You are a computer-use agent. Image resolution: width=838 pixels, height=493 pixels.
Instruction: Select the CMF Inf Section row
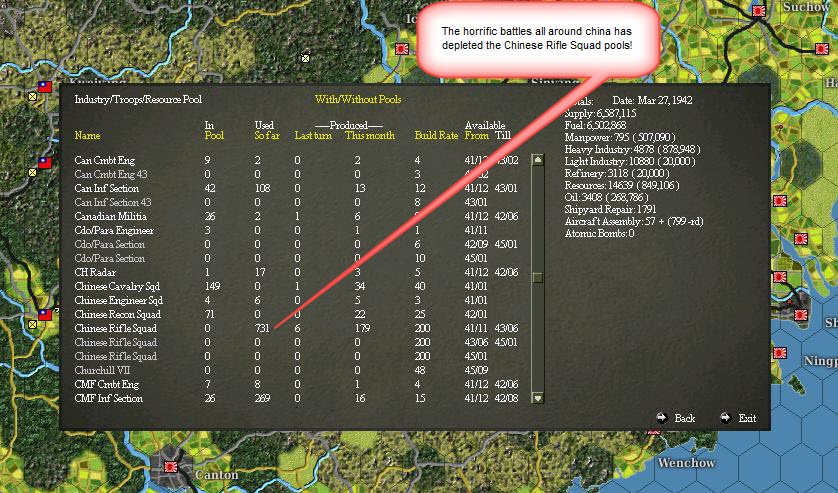pos(297,398)
